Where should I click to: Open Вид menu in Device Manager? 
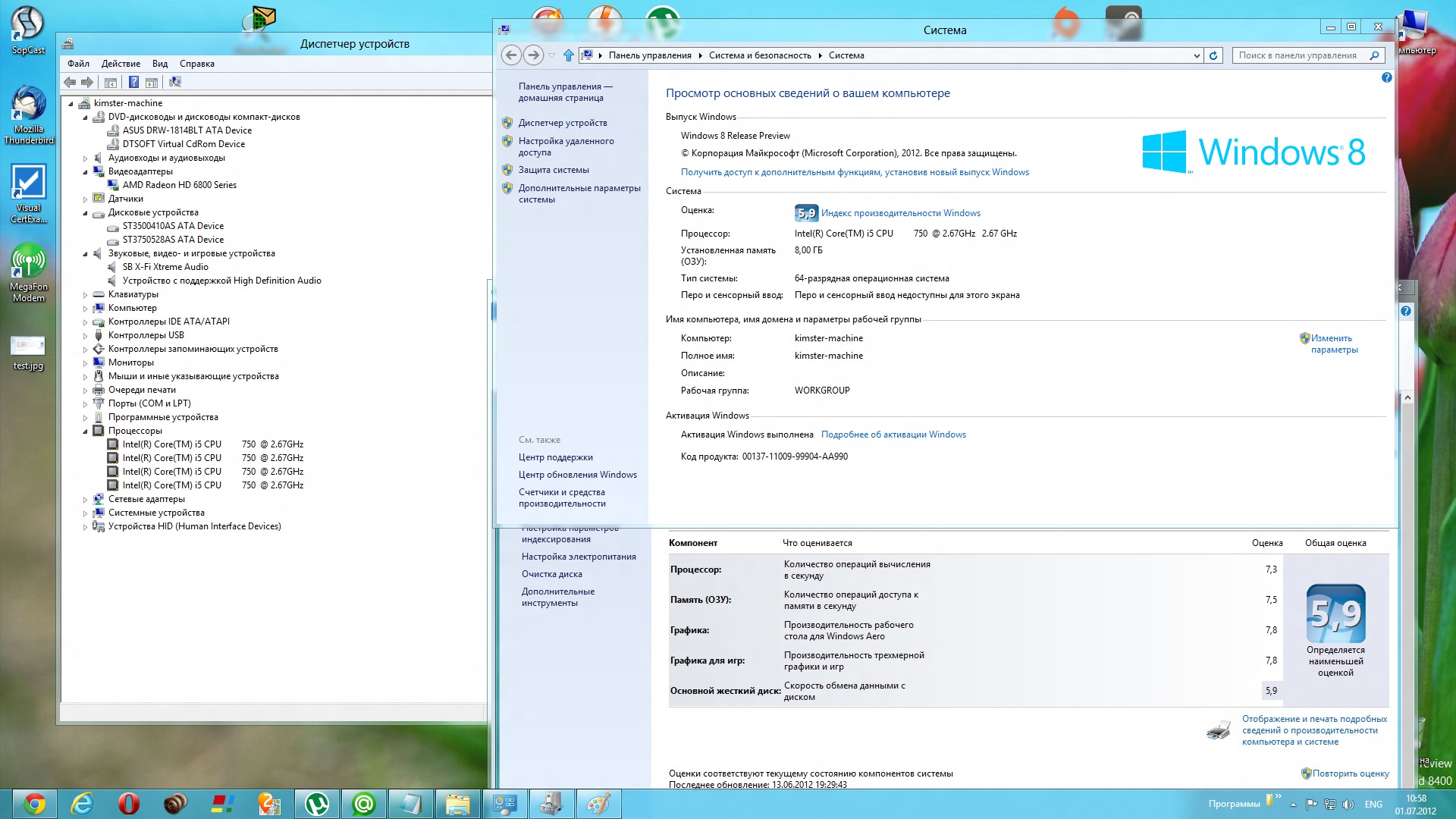pos(159,64)
